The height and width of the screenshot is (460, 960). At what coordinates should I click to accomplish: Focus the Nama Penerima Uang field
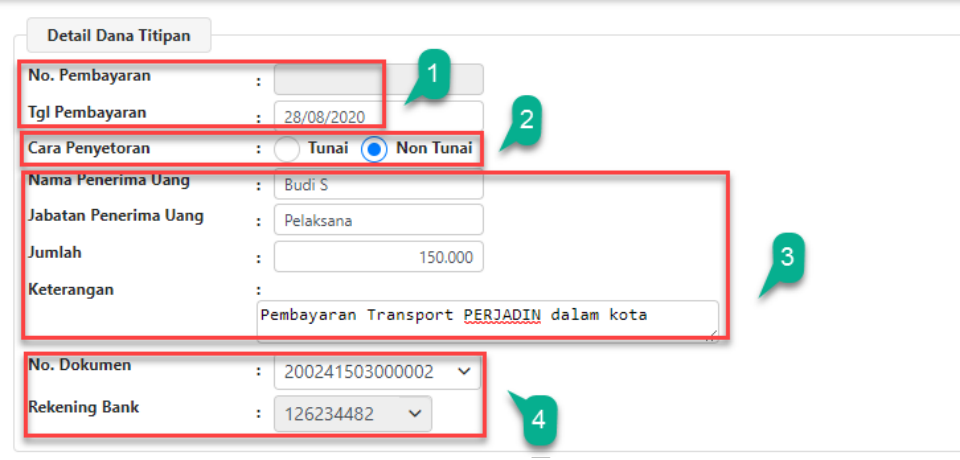tap(378, 185)
